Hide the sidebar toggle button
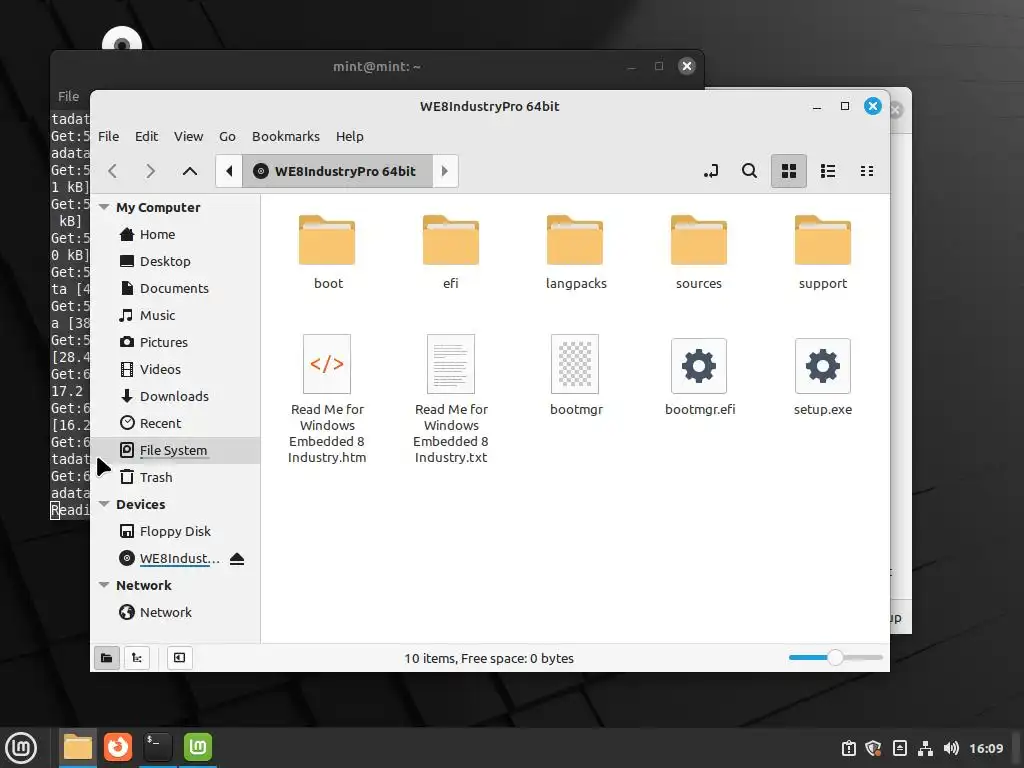This screenshot has width=1024, height=768. 179,658
